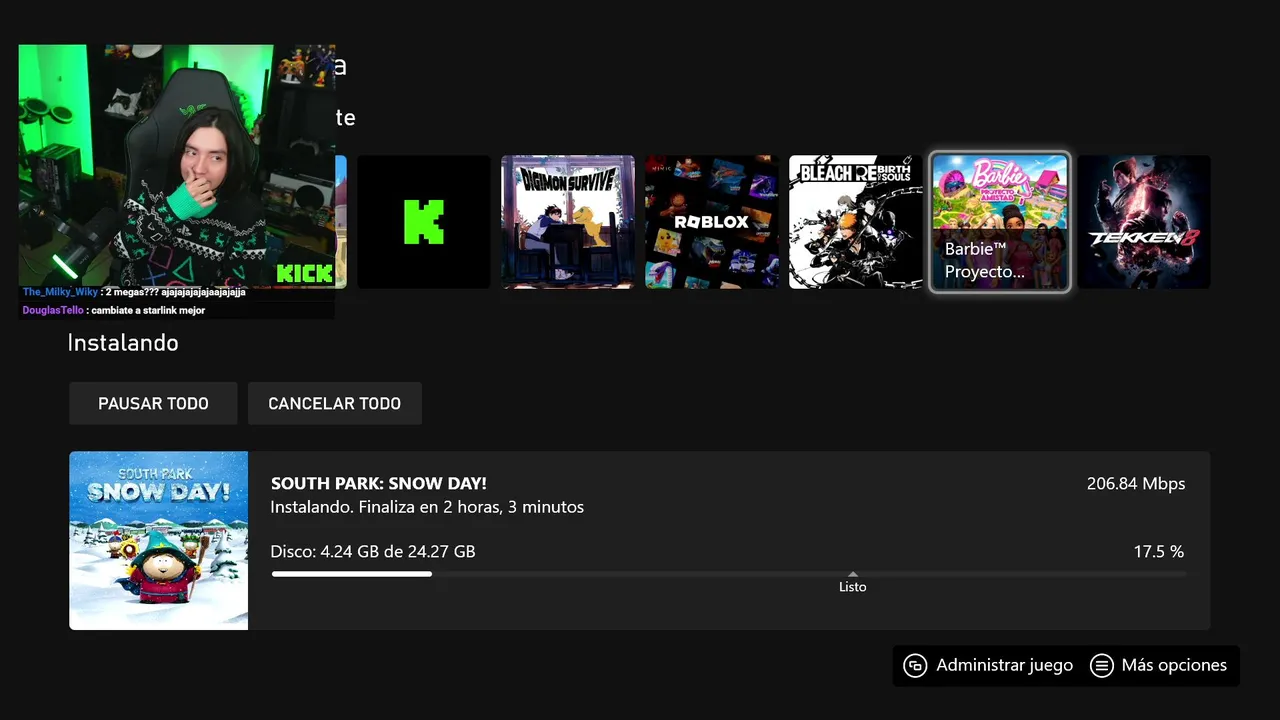Select the Barbie Proyecto Amistad tile

pos(1000,222)
